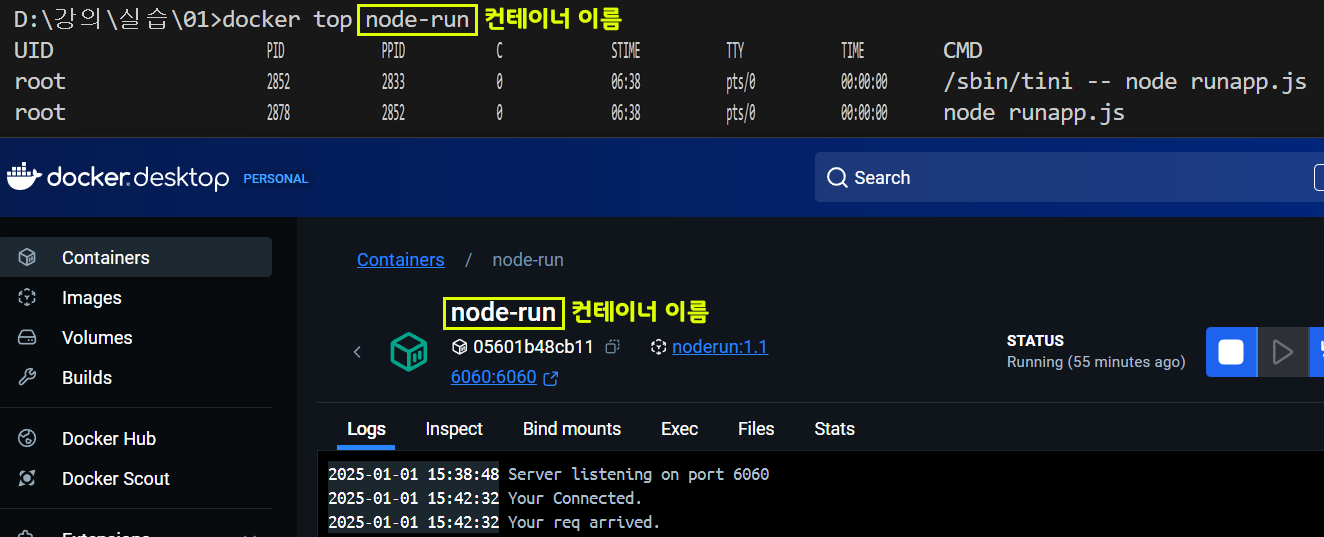
Task: Click the container ID text 05601b48cb11
Action: (533, 347)
